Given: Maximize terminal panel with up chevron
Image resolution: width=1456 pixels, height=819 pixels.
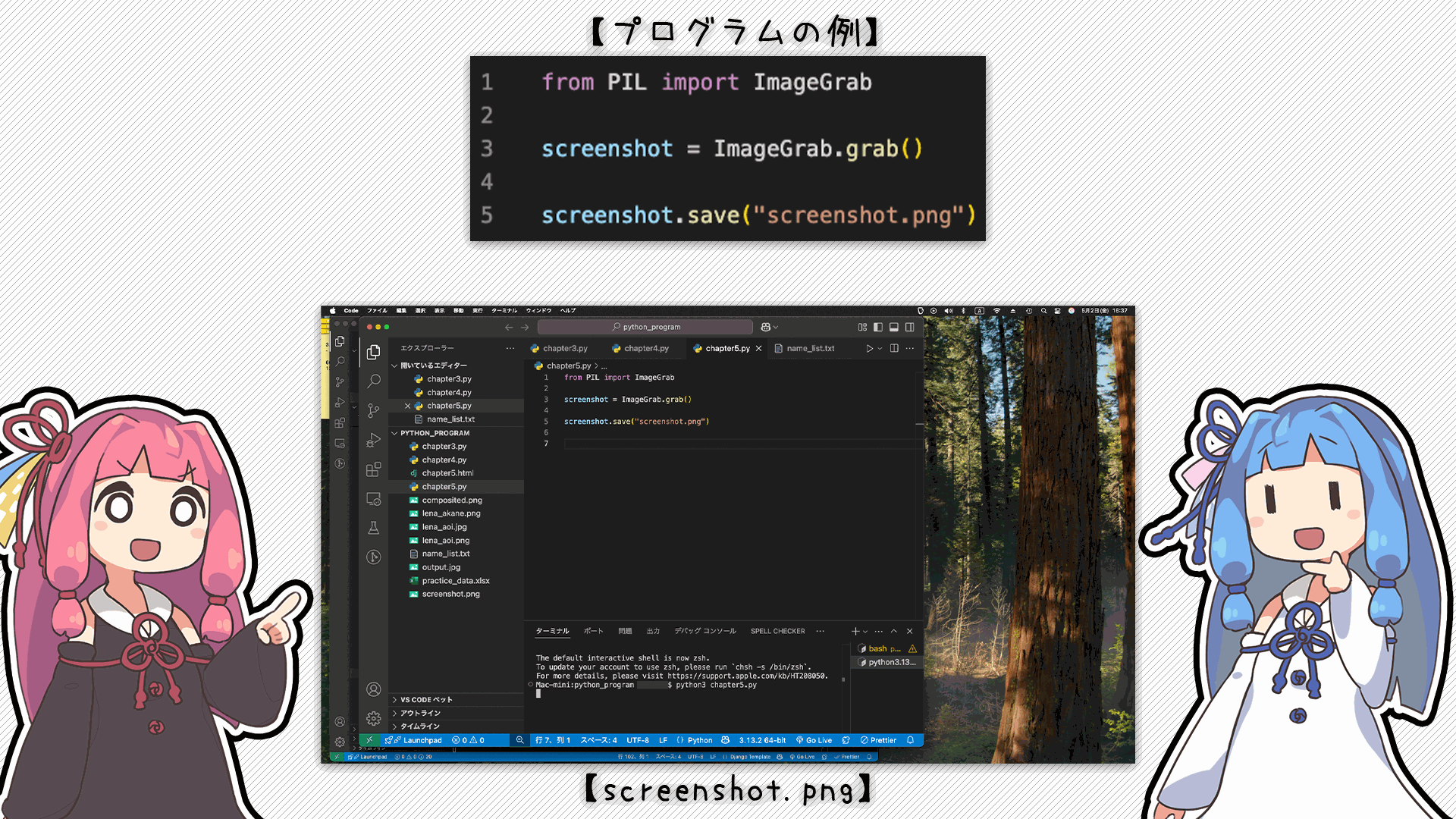Looking at the screenshot, I should [x=894, y=631].
